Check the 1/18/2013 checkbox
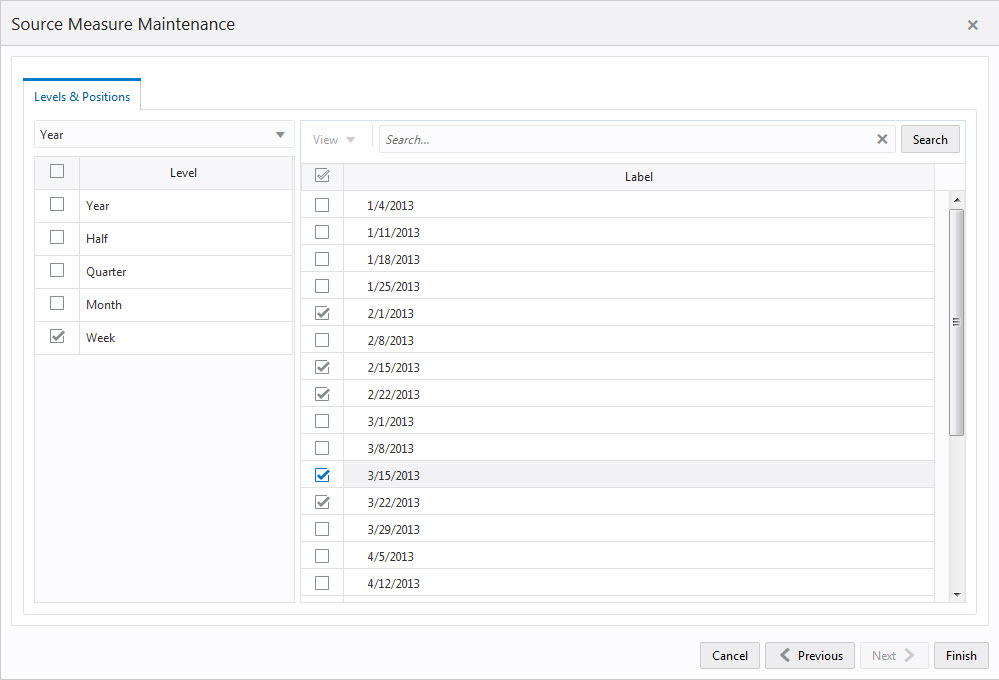 tap(322, 259)
